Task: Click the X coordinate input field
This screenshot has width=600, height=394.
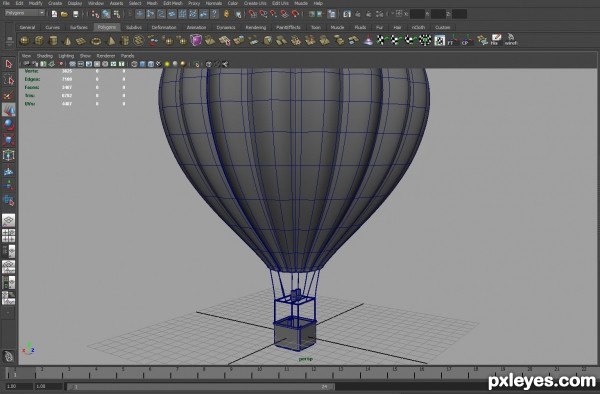Action: [417, 14]
